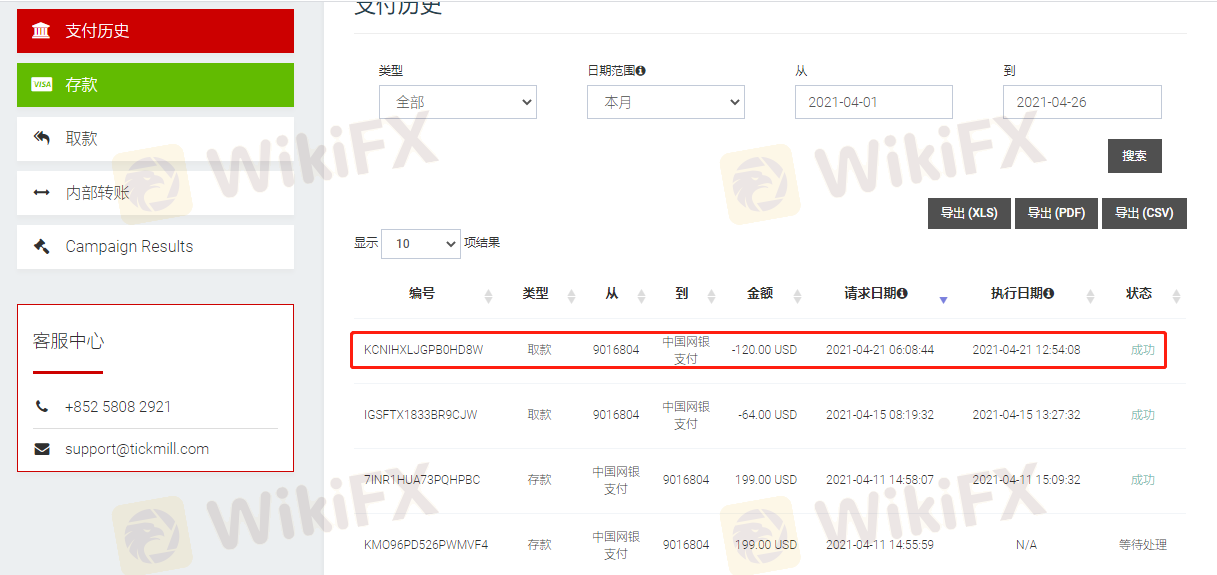Toggle 请求日期 descending sort arrow

[943, 299]
